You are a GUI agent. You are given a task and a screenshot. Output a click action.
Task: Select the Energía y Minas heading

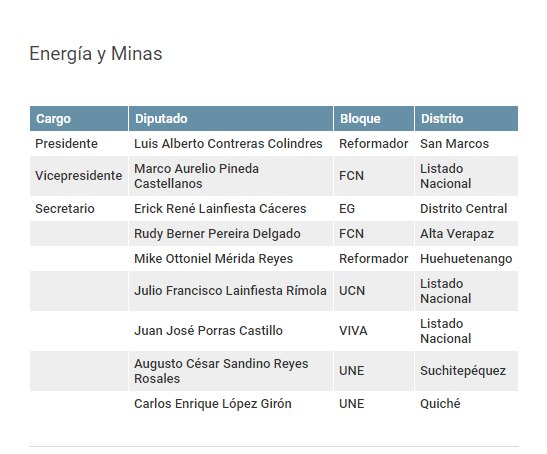[96, 54]
